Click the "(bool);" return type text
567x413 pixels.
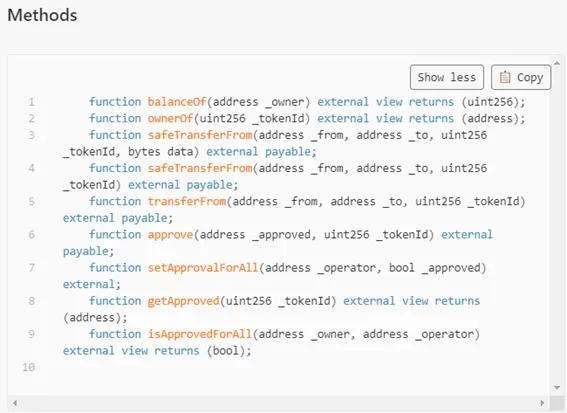[229, 351]
